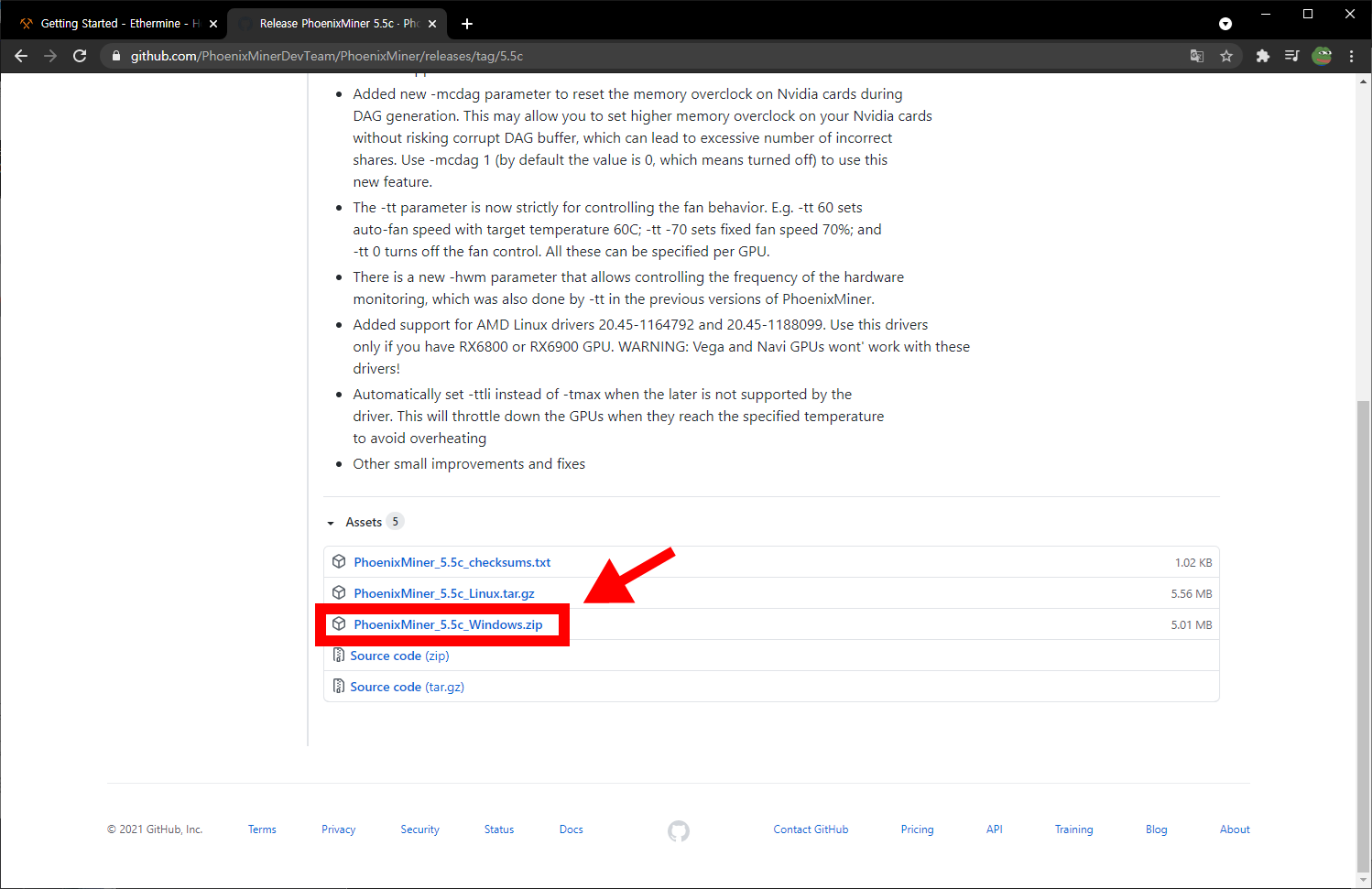Open the profile avatar in Chrome toolbar
This screenshot has width=1372, height=889.
point(1322,56)
